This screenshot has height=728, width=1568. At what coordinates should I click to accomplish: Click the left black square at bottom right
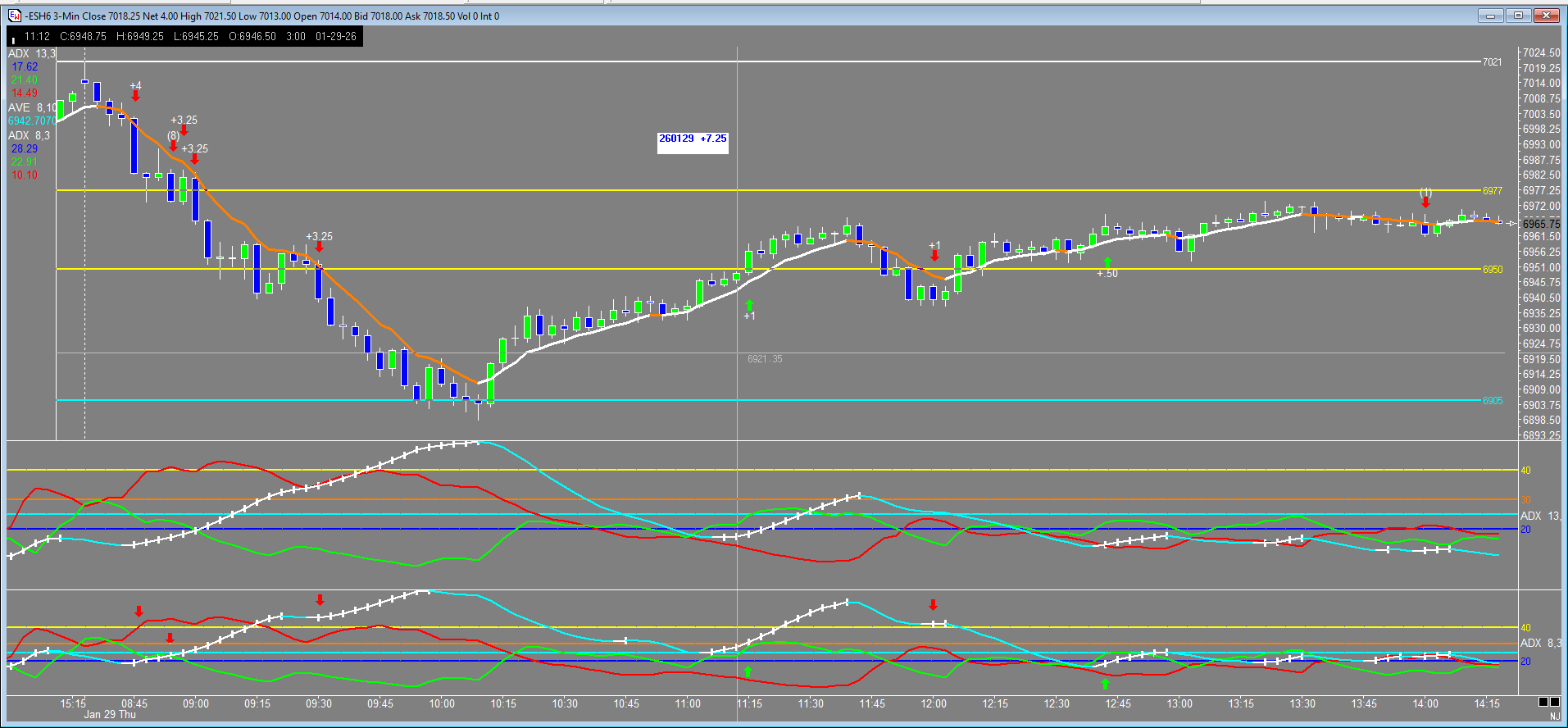point(1543,702)
